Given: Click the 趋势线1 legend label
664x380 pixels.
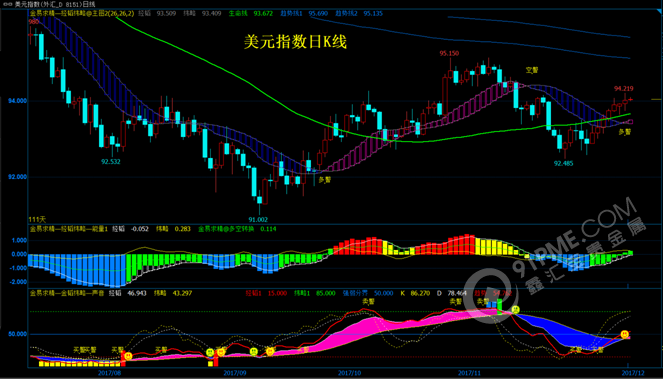Looking at the screenshot, I should click(291, 14).
